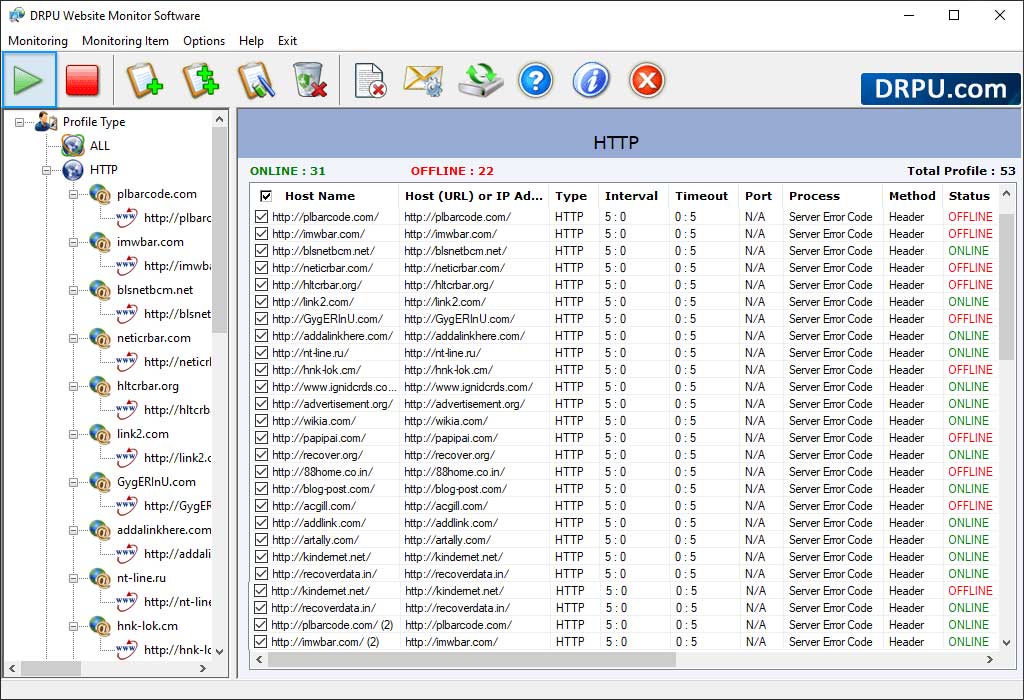Select the HTTP globe icon in tree
This screenshot has height=700, width=1024.
[x=73, y=170]
